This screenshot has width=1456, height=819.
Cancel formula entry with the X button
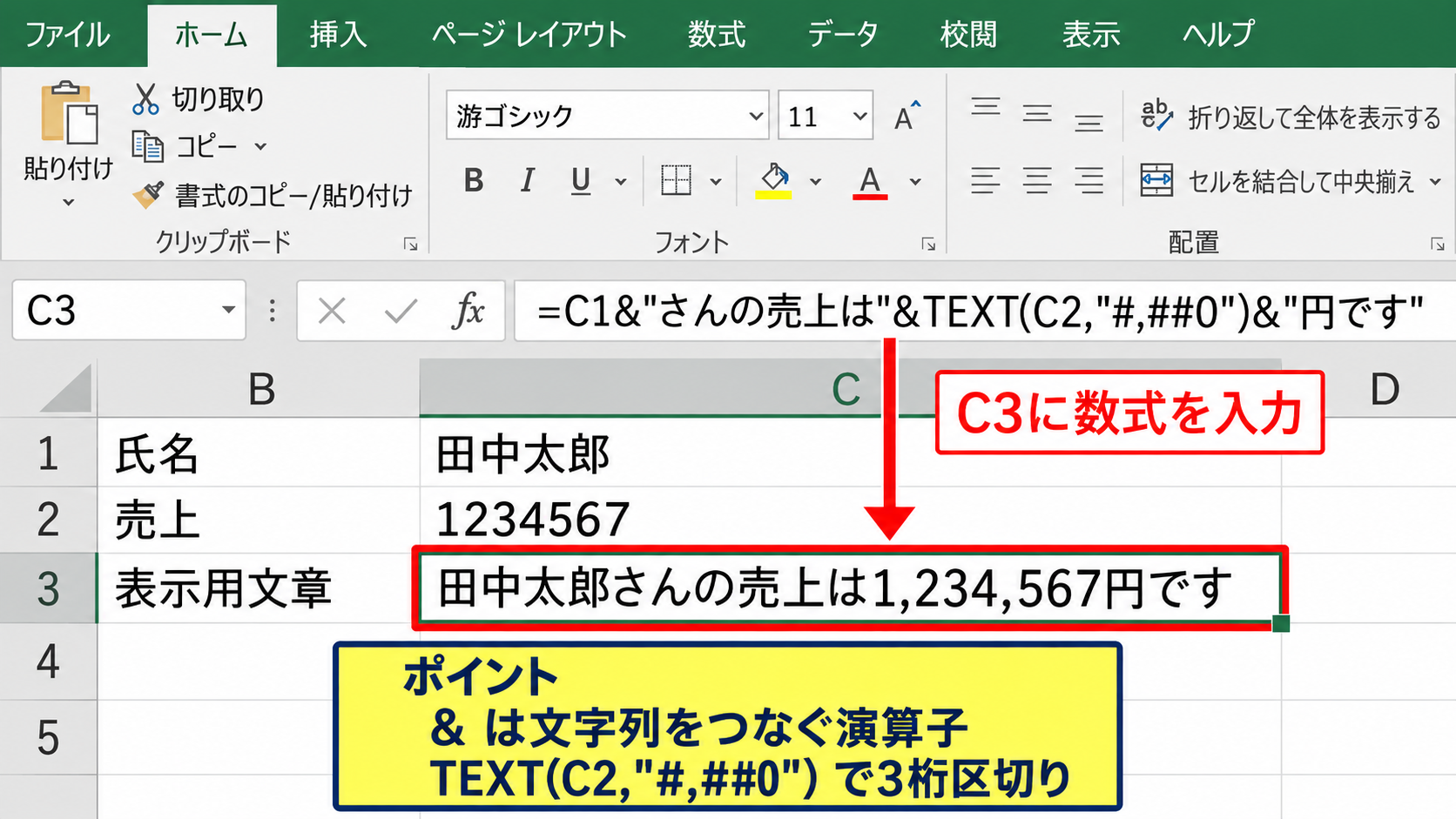tap(332, 311)
